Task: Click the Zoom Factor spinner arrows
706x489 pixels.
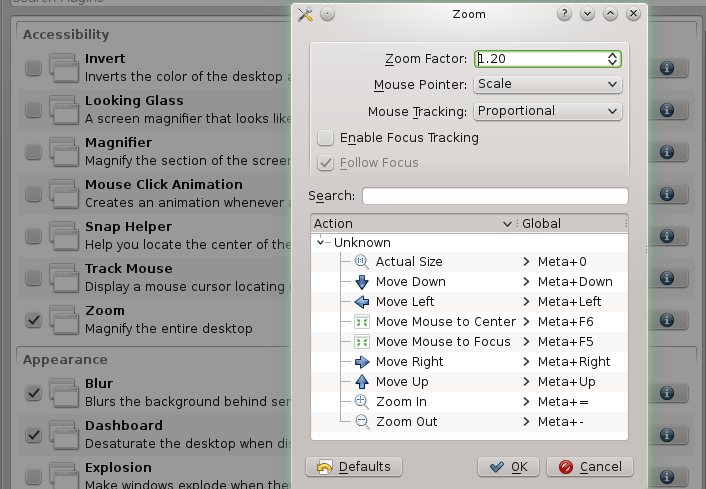Action: tap(612, 59)
